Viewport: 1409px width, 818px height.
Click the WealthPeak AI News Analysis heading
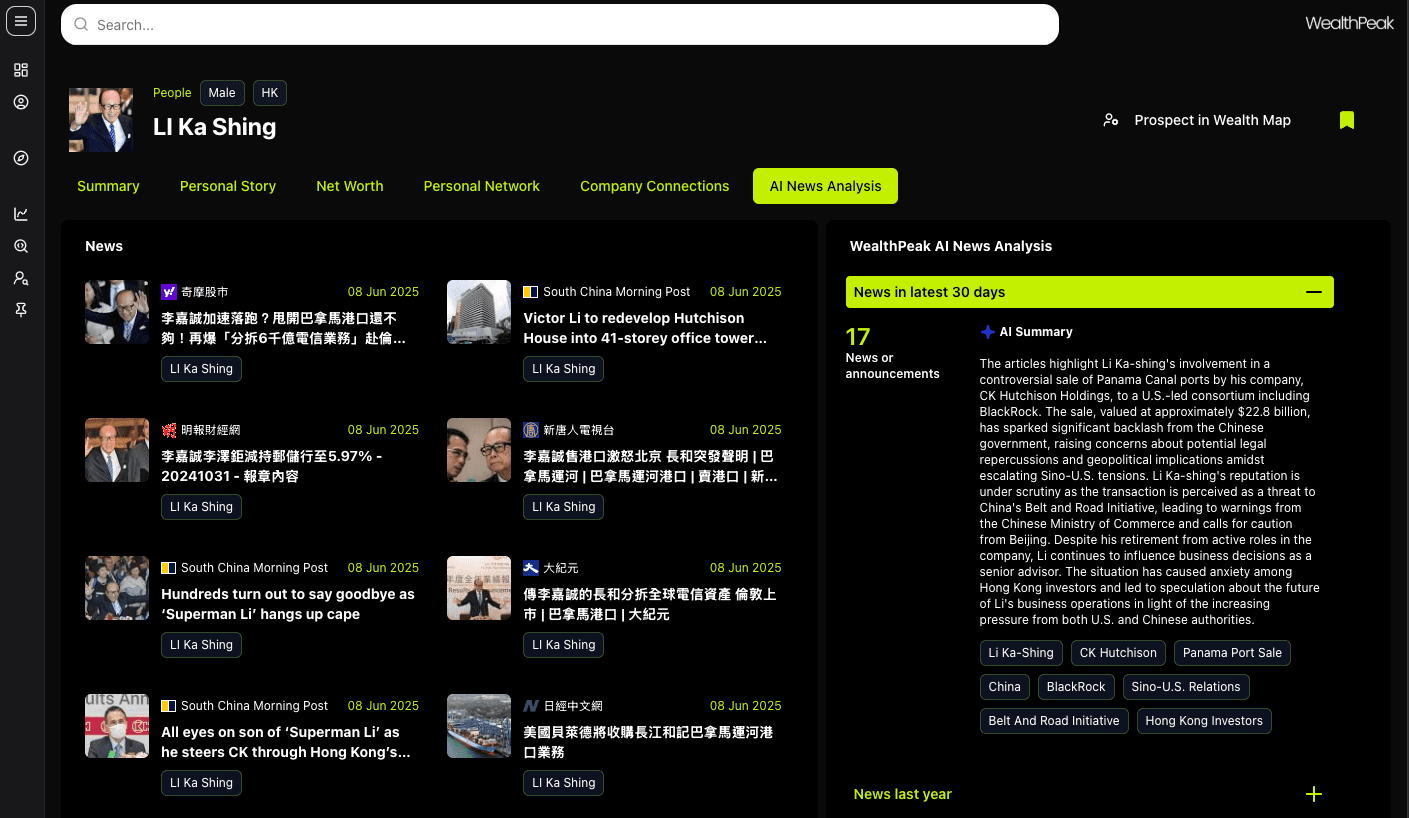pyautogui.click(x=951, y=246)
